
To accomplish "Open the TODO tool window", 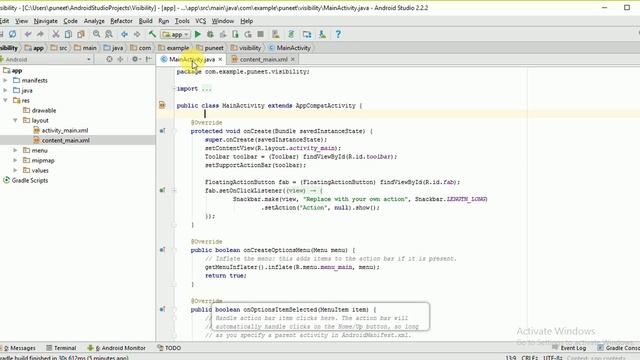I will pos(169,348).
